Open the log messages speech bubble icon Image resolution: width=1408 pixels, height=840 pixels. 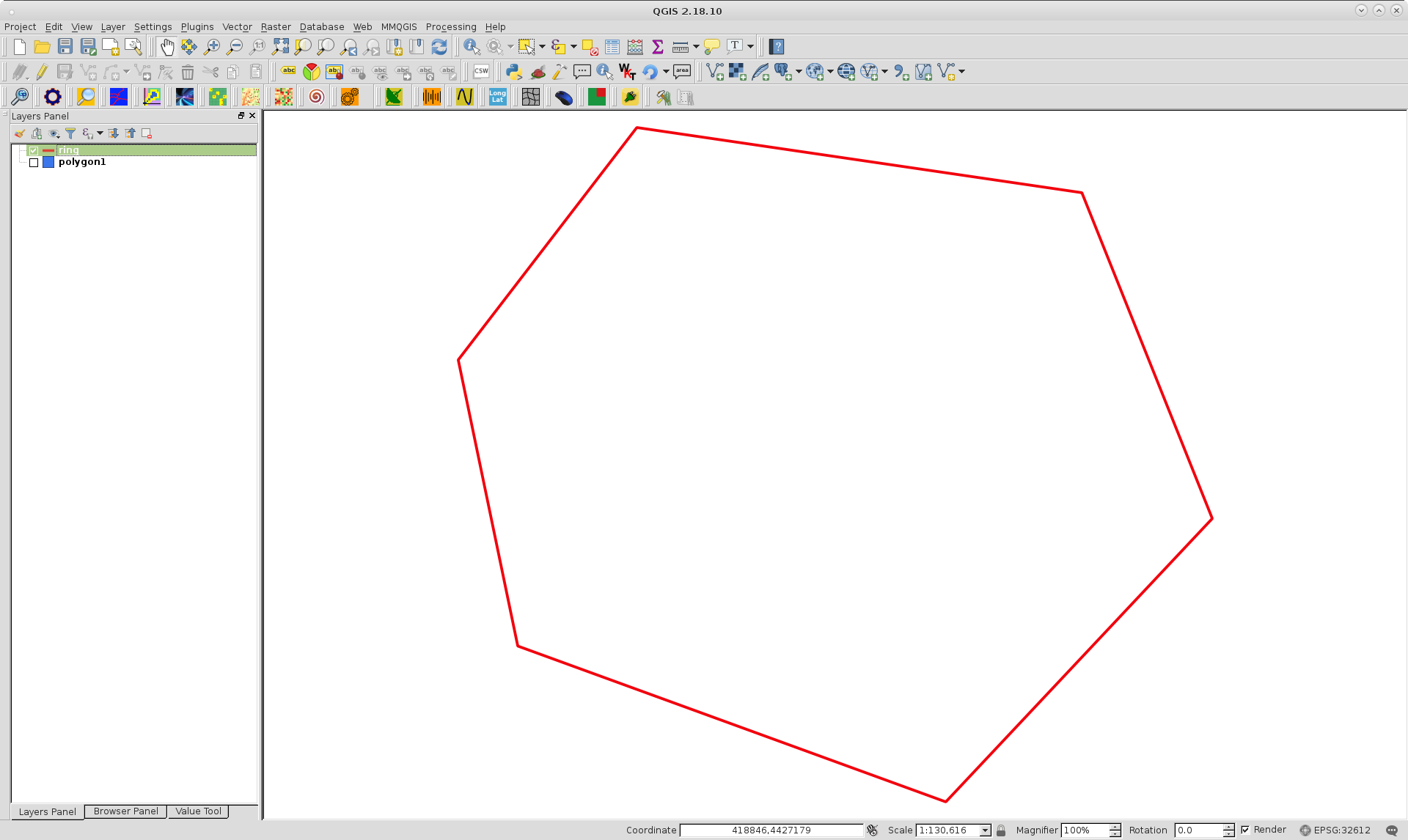(x=1392, y=830)
